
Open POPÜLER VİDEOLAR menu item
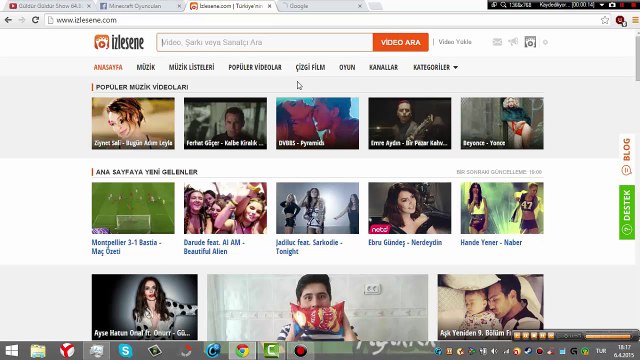tap(255, 67)
